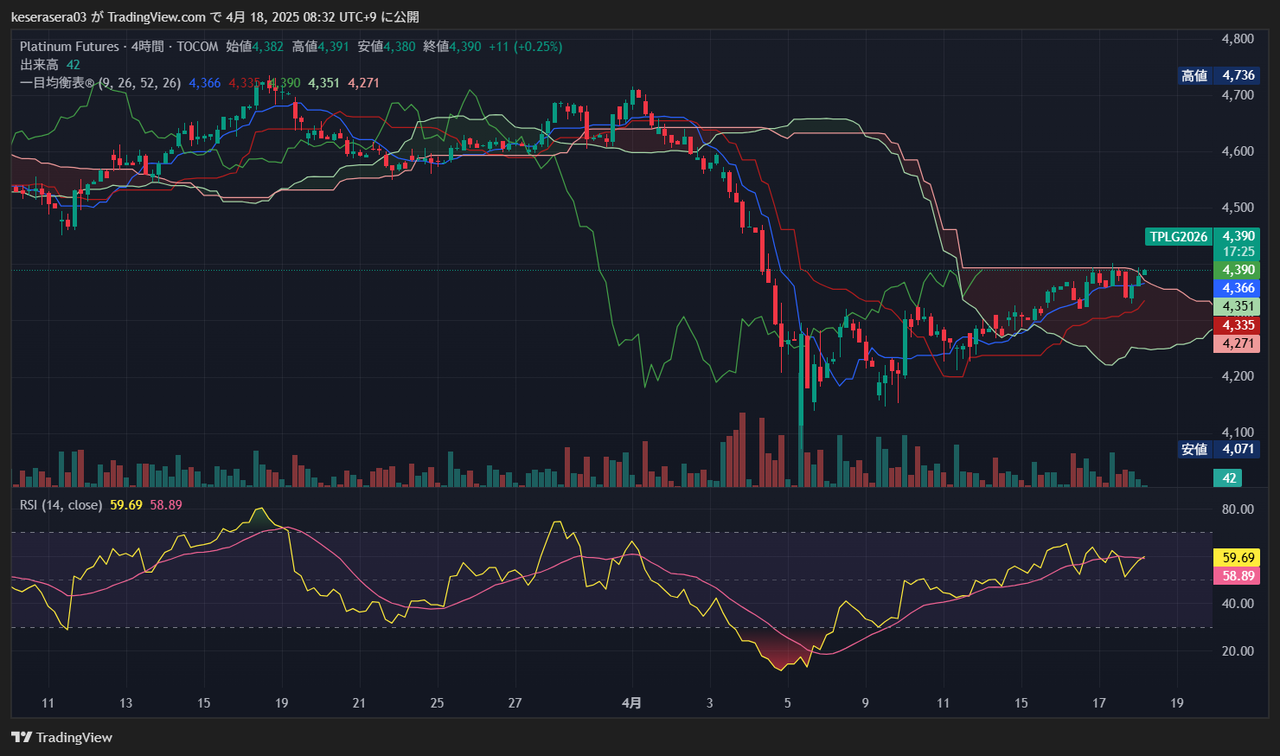Viewport: 1280px width, 756px height.
Task: Click the 安値 4,071 low price marker
Action: point(1218,449)
